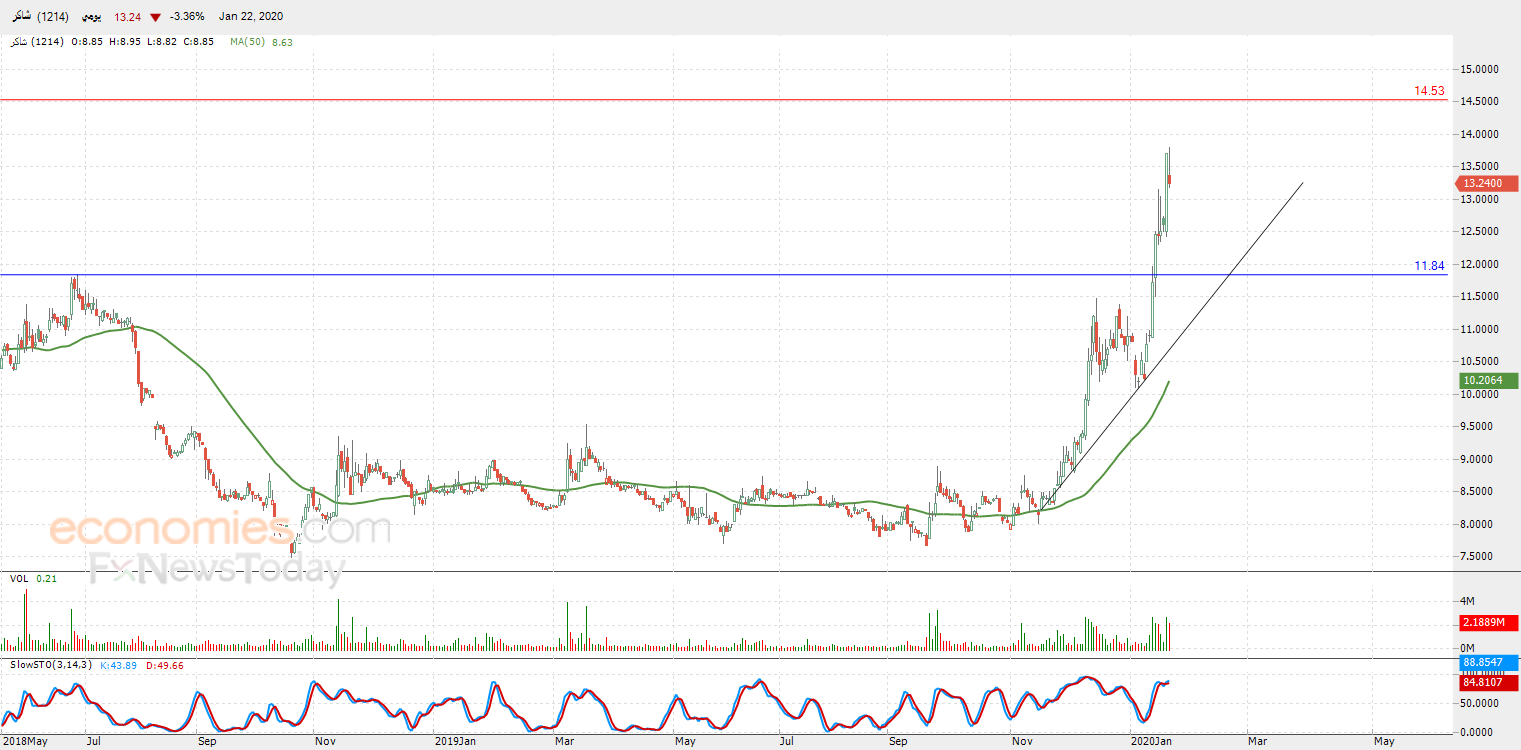Select the VOL indicator label
The width and height of the screenshot is (1521, 750).
(19, 578)
